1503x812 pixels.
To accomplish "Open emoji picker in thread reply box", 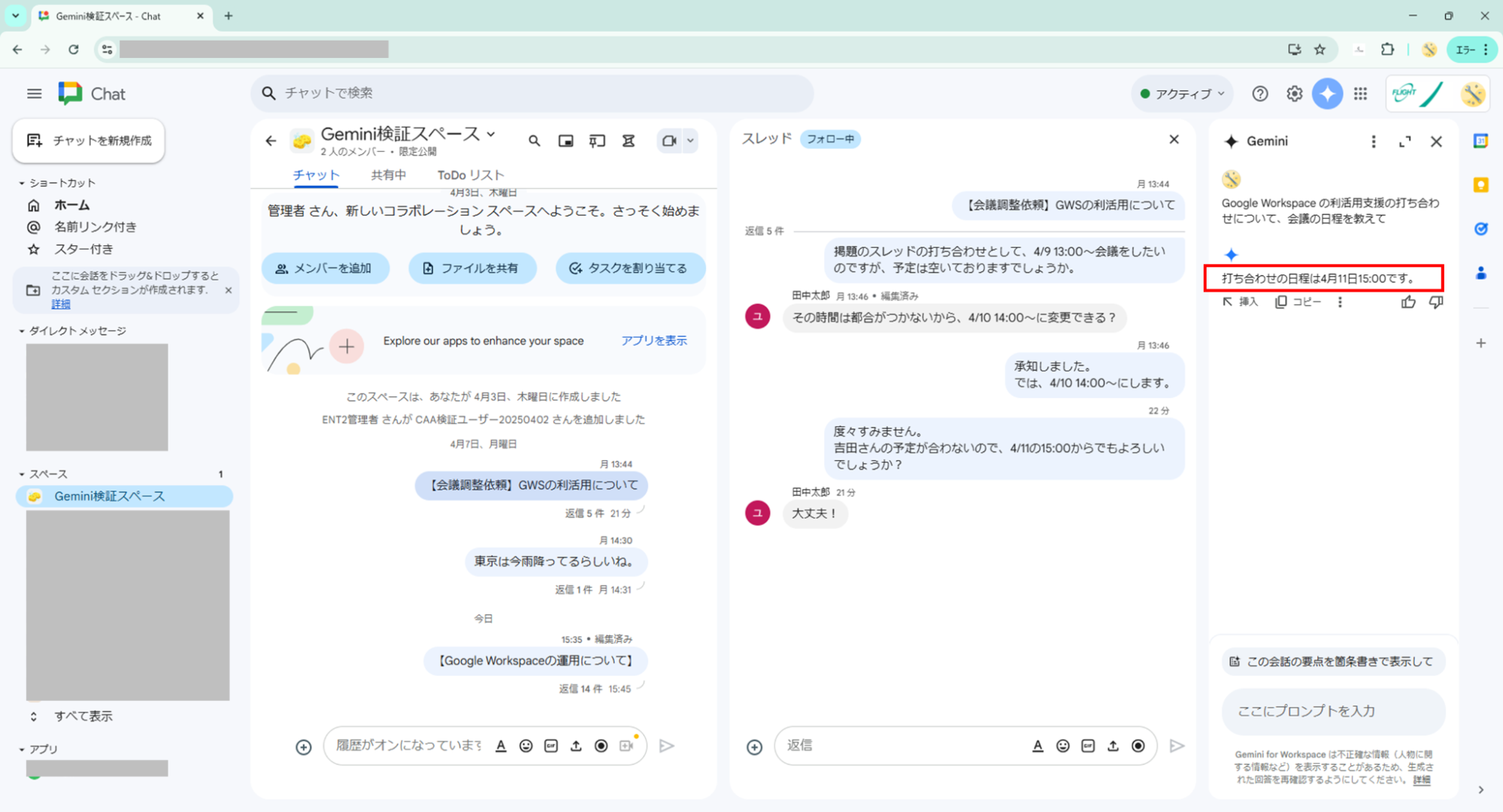I will (x=1062, y=746).
